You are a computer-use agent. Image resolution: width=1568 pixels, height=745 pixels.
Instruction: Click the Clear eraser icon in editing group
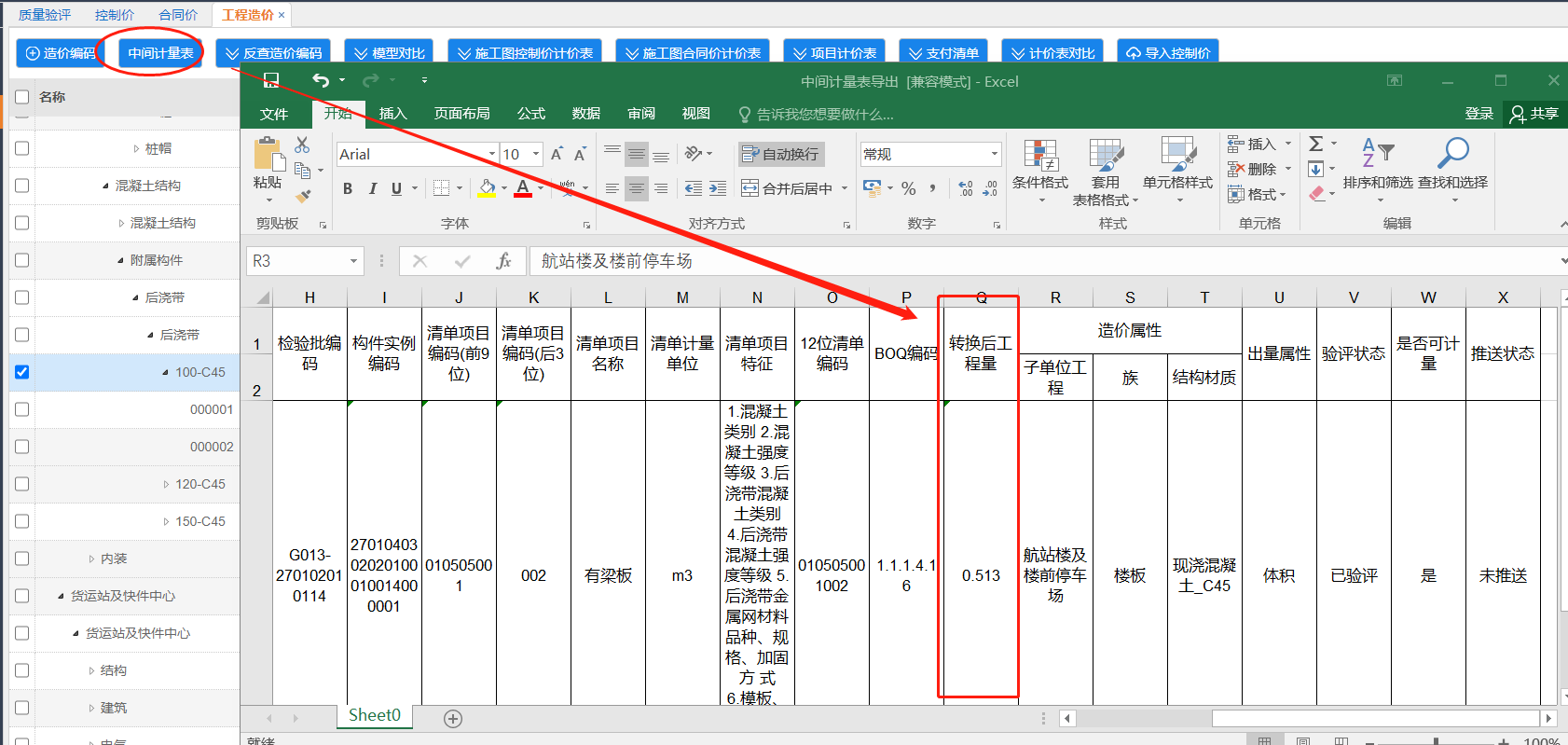(1316, 194)
